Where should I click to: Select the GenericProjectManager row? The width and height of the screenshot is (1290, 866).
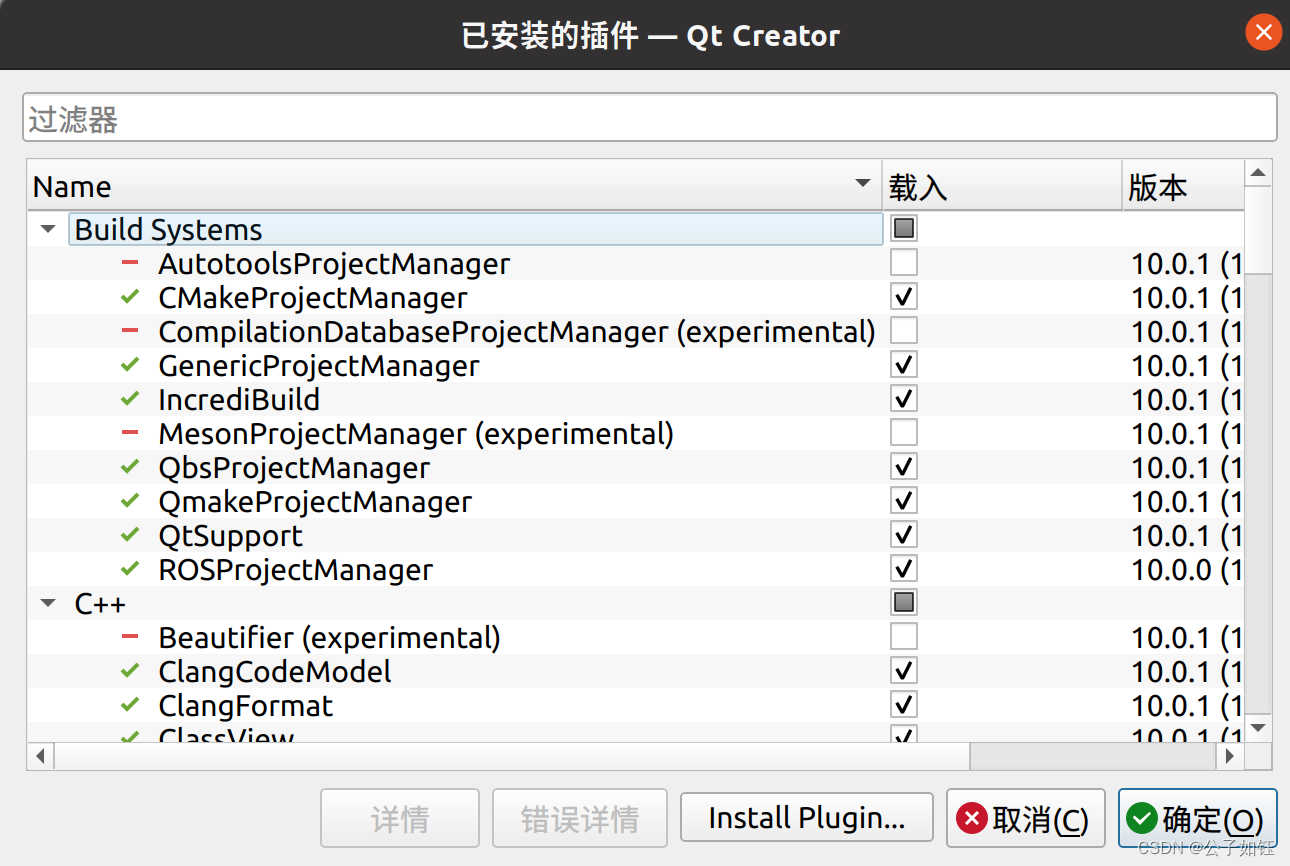[635, 365]
